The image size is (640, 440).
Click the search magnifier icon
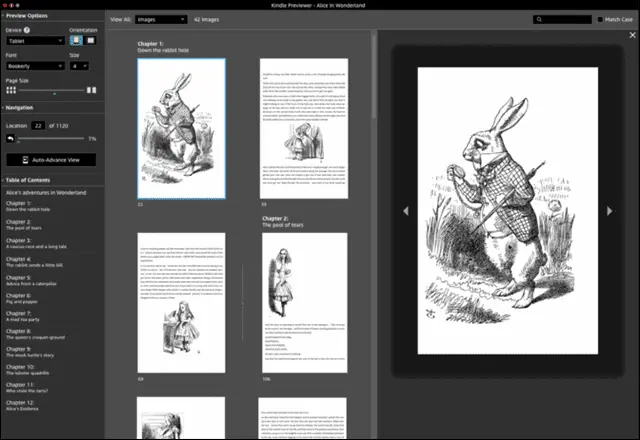539,19
